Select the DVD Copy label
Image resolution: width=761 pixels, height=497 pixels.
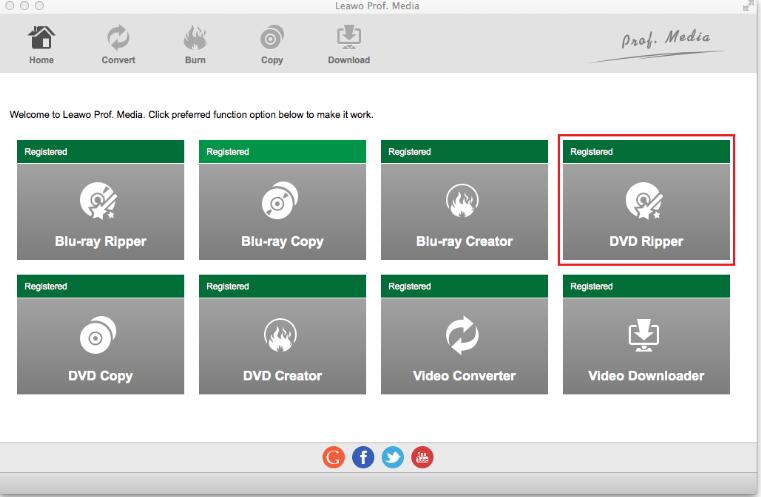pos(100,376)
